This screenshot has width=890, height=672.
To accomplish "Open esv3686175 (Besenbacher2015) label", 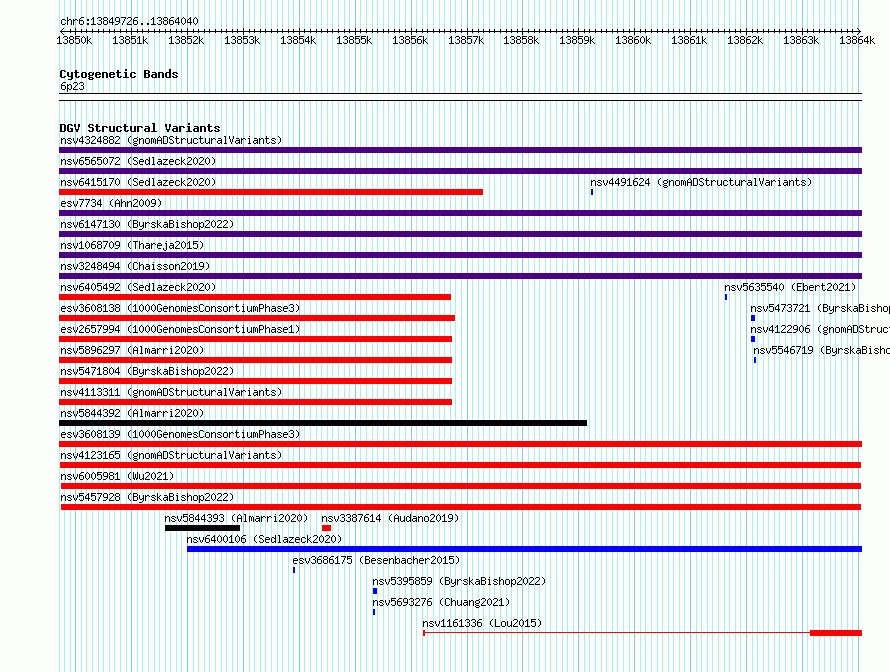I will tap(376, 560).
